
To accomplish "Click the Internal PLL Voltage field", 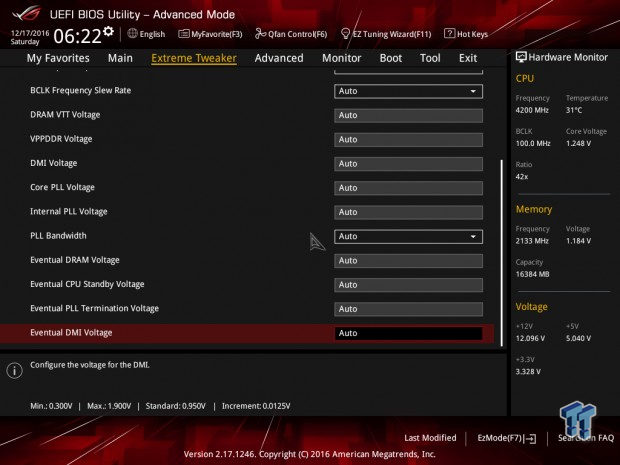I will pos(408,212).
